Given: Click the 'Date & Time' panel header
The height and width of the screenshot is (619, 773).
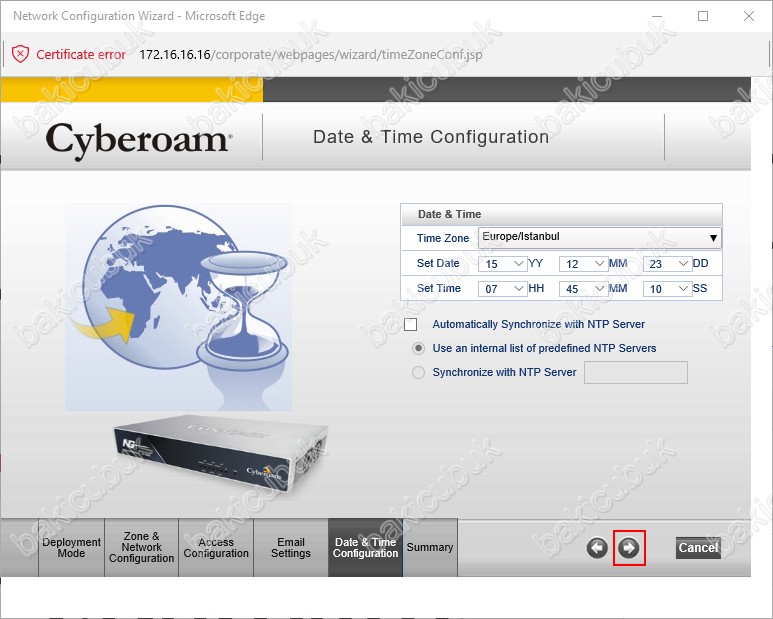Looking at the screenshot, I should (x=562, y=214).
